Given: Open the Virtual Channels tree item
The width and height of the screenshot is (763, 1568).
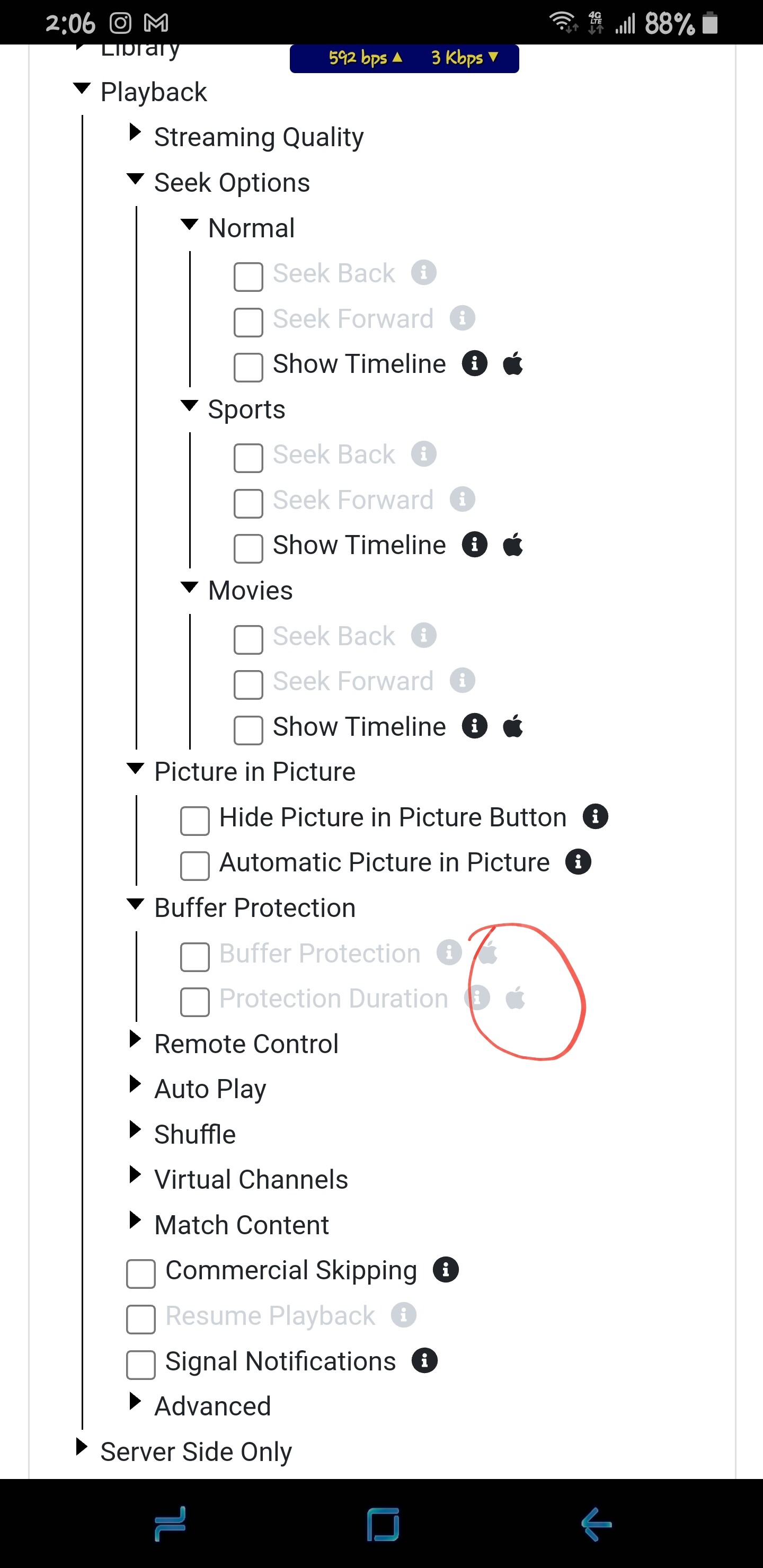Looking at the screenshot, I should [x=136, y=1175].
